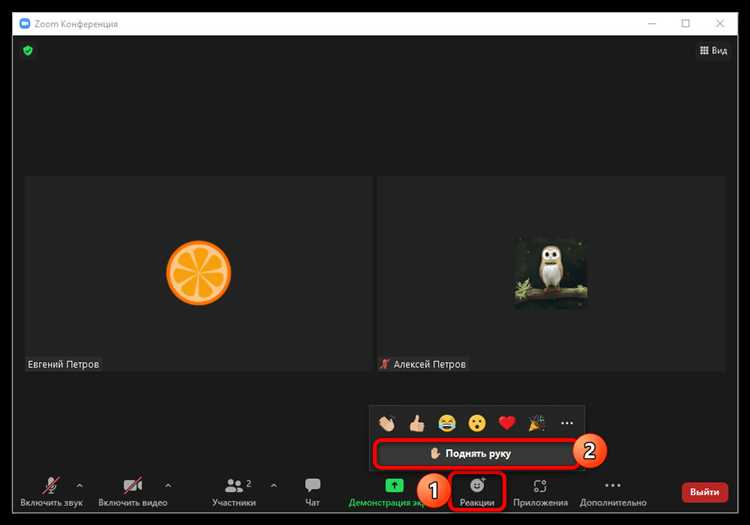This screenshot has height=525, width=750.
Task: Click muted mic icon beside Алексей Петров
Action: coord(384,364)
